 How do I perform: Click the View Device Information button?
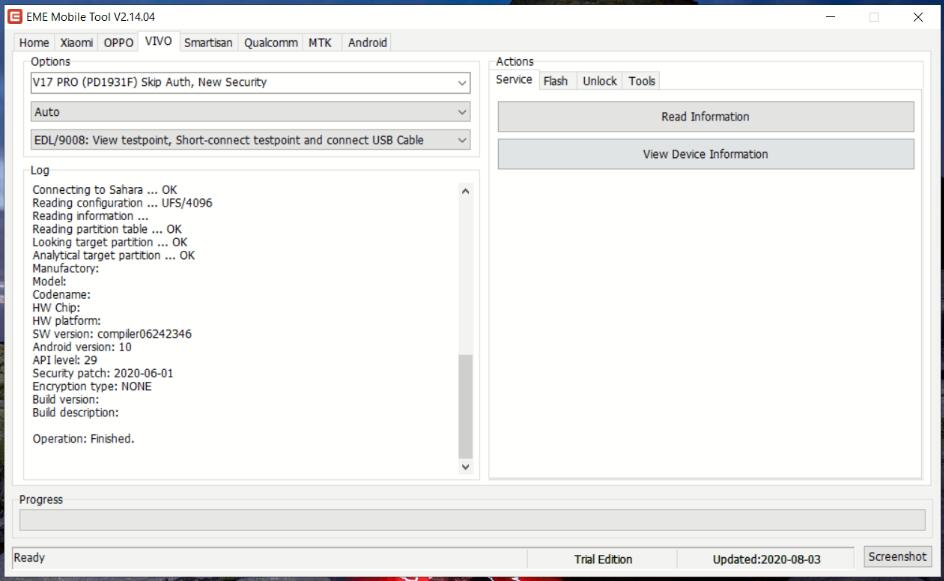click(x=706, y=154)
